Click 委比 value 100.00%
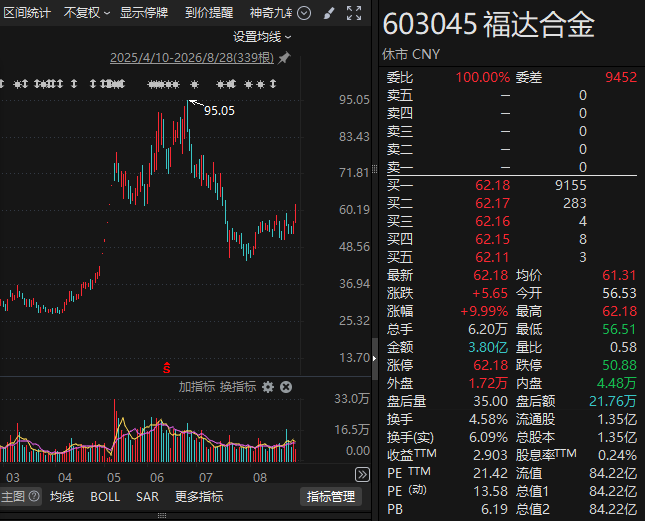 pos(483,77)
